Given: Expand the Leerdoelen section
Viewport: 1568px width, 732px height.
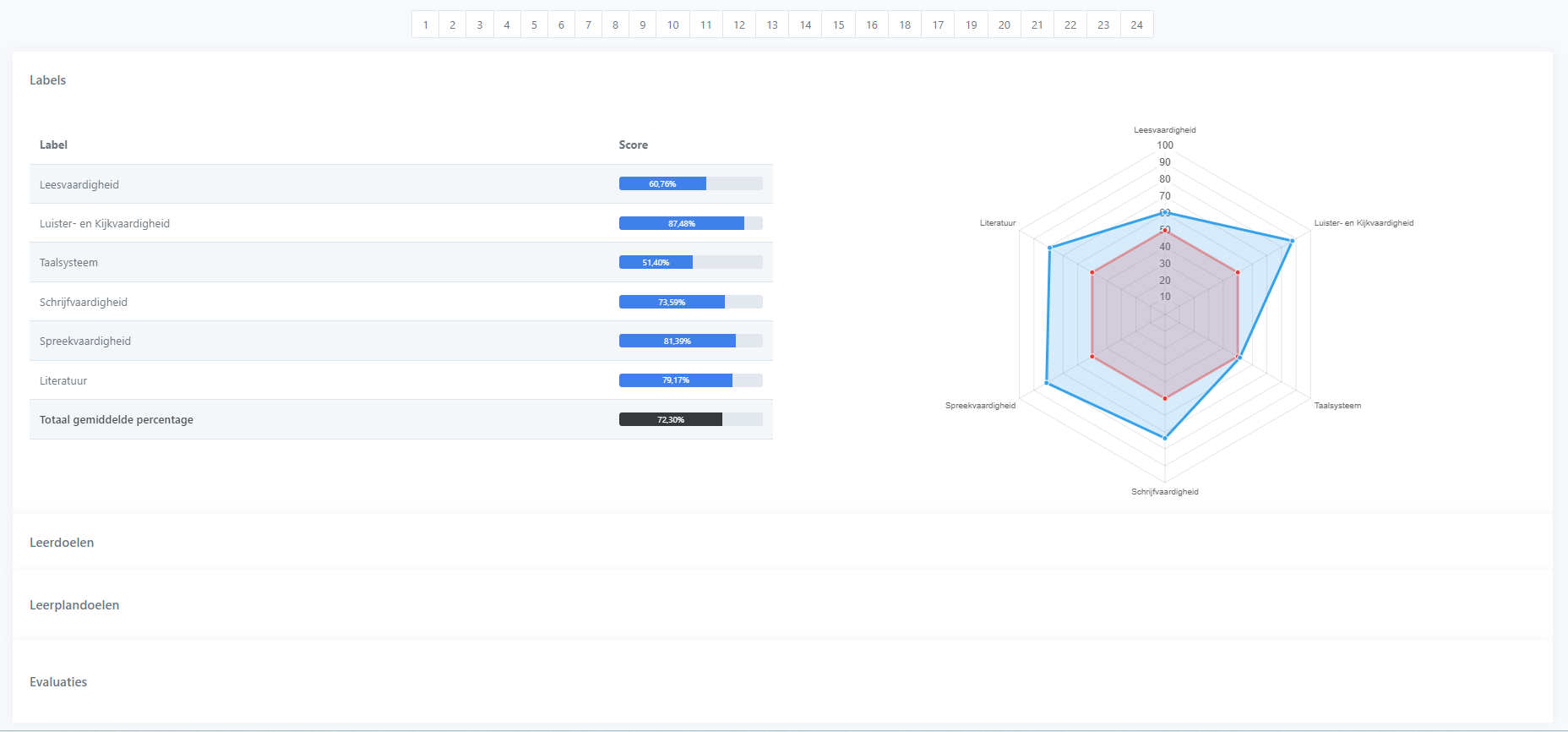Looking at the screenshot, I should tap(62, 543).
